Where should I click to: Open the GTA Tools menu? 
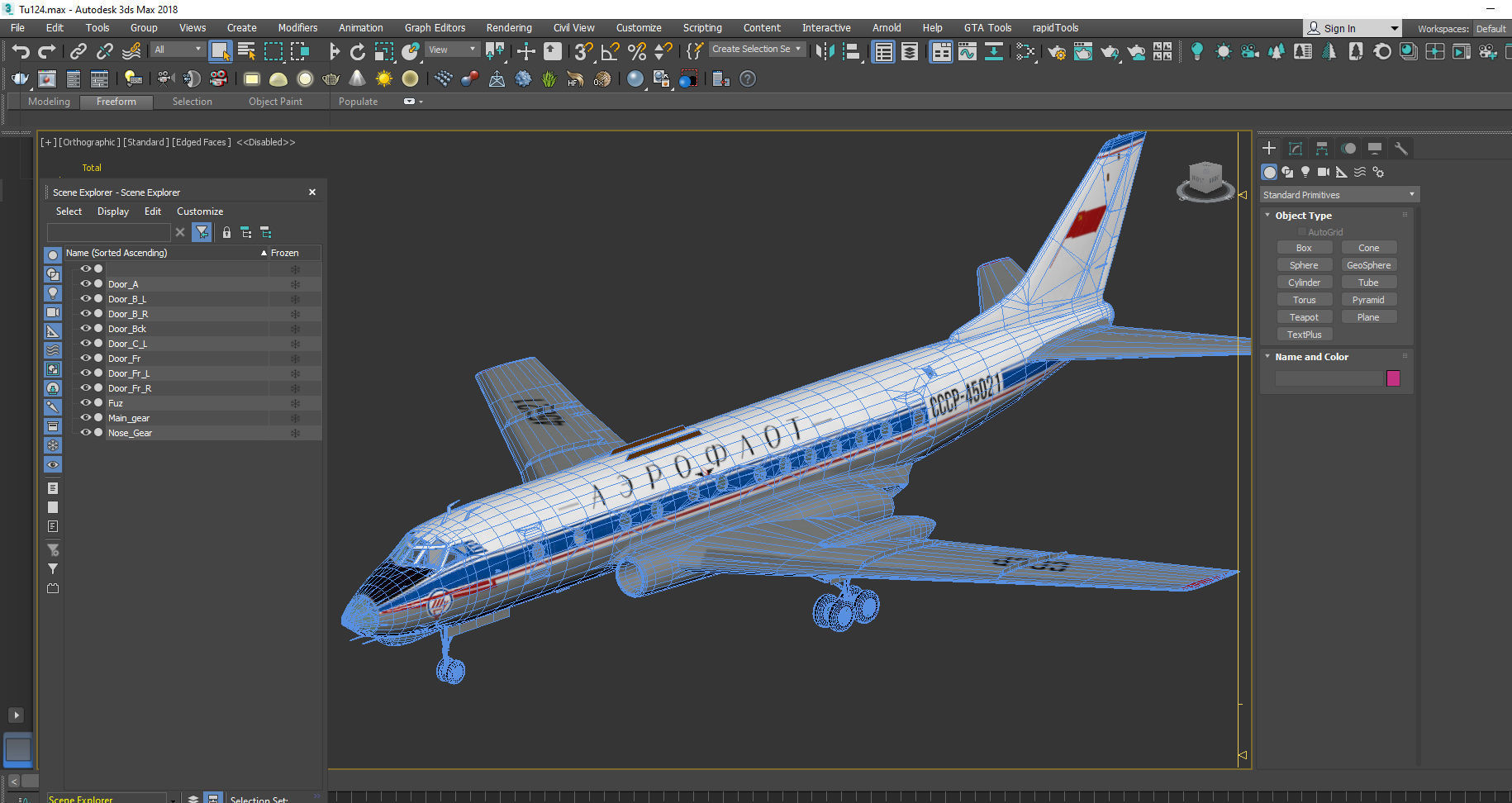(x=987, y=28)
